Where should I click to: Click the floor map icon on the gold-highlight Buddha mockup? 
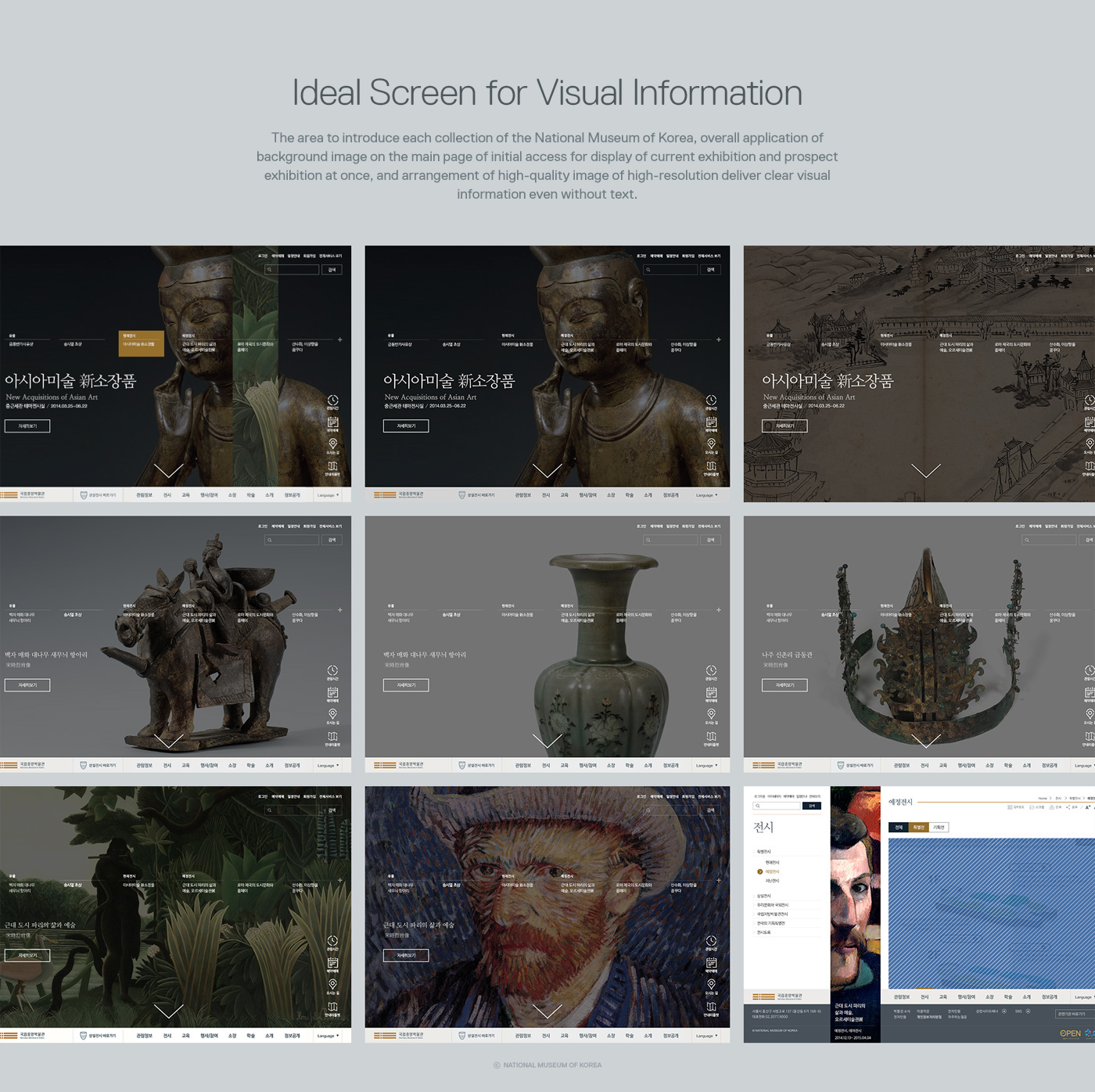pos(332,465)
